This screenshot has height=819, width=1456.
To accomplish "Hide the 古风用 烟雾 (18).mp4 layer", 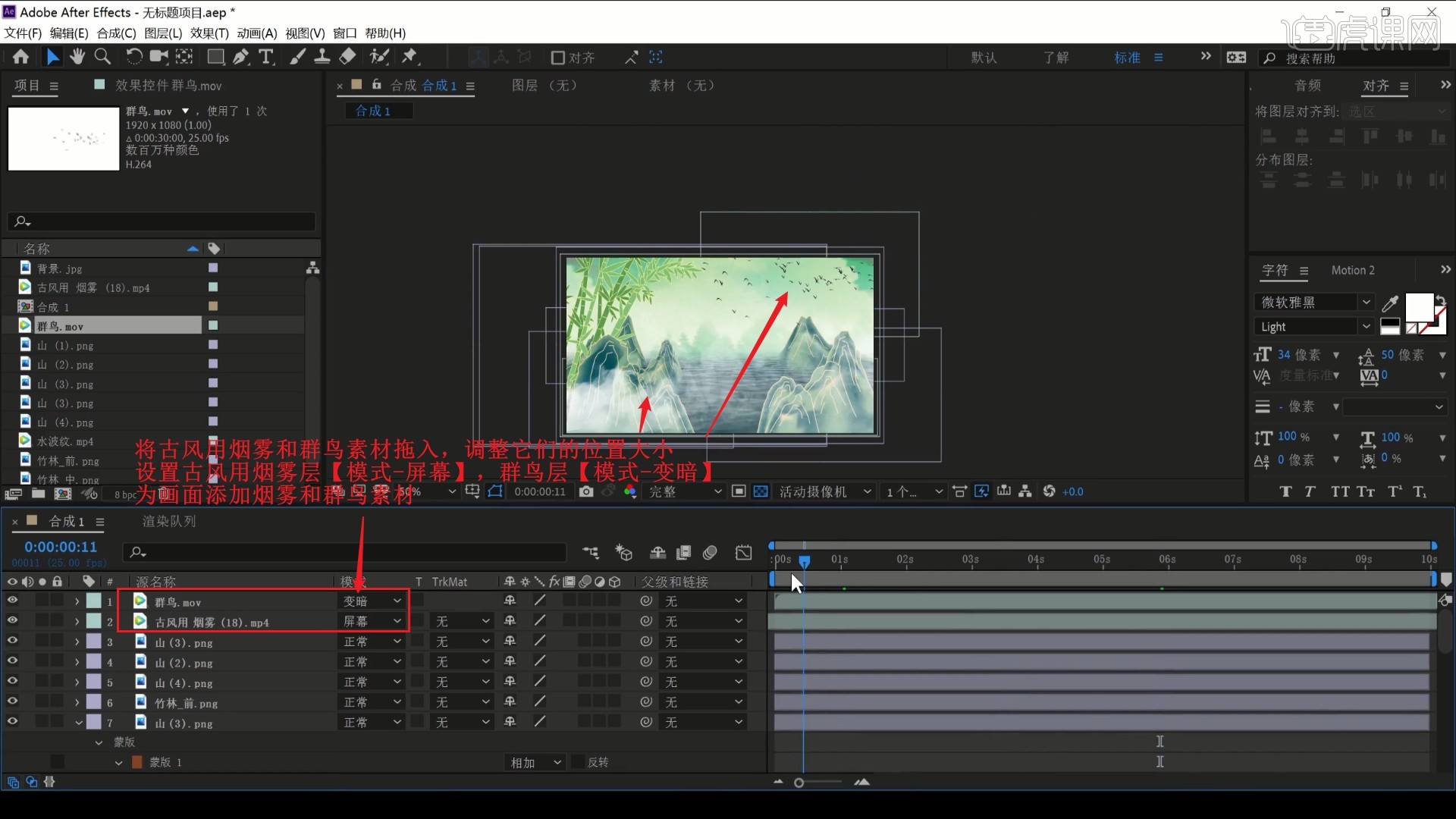I will coord(12,620).
